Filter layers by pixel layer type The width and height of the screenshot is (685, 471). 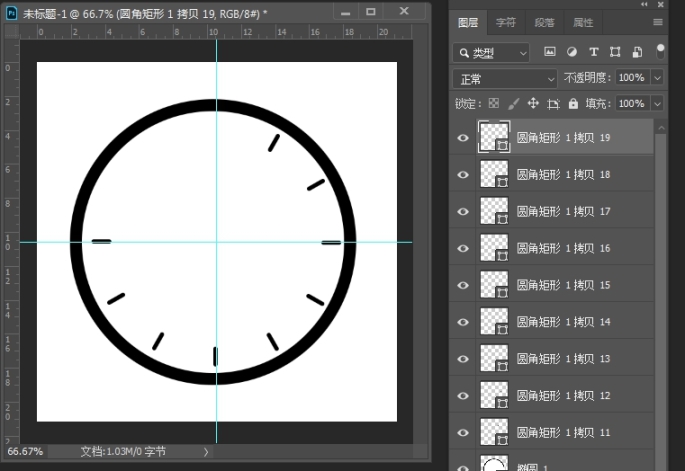tap(550, 52)
